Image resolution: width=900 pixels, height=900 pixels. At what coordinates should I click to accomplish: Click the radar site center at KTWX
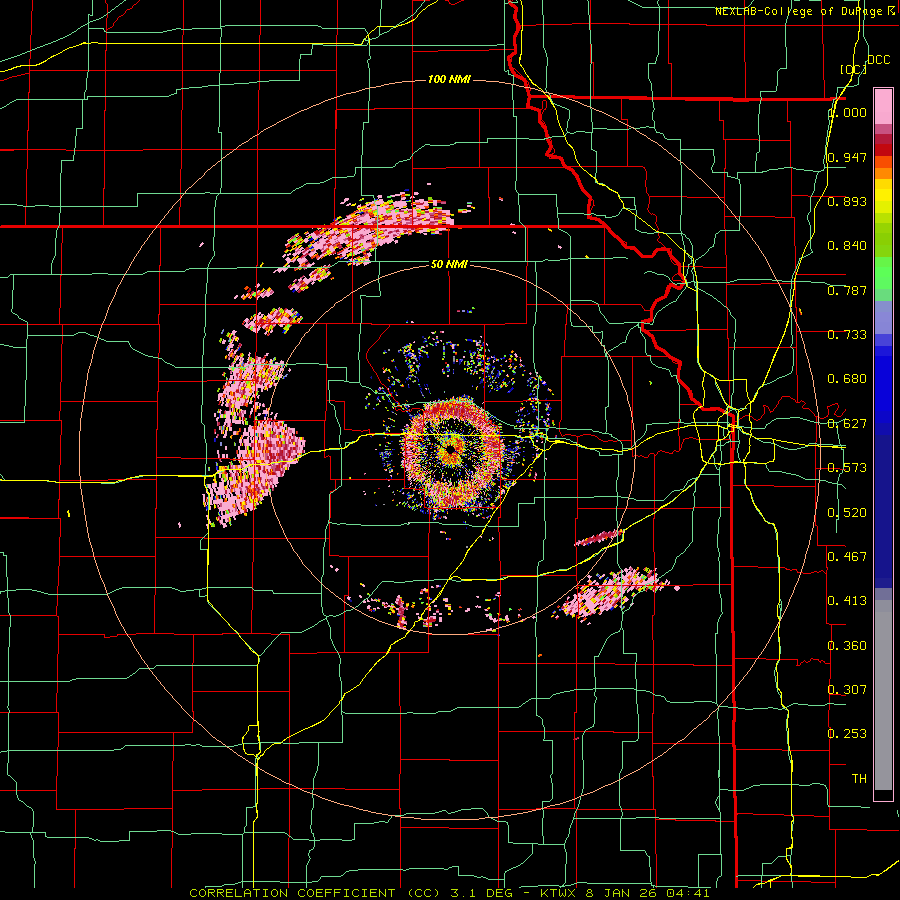pyautogui.click(x=451, y=449)
